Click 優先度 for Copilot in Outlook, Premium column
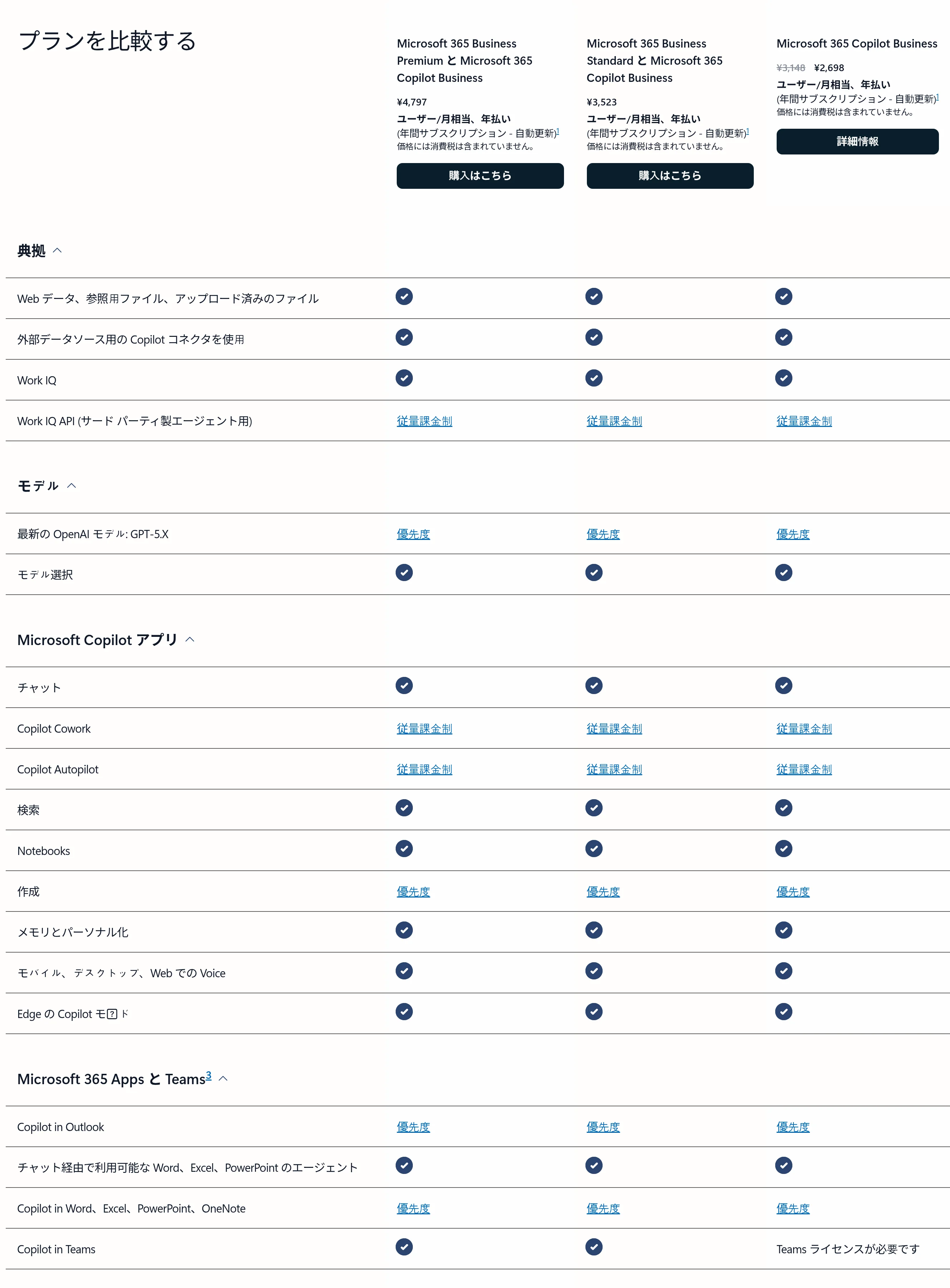This screenshot has height=1288, width=950. point(414,1127)
